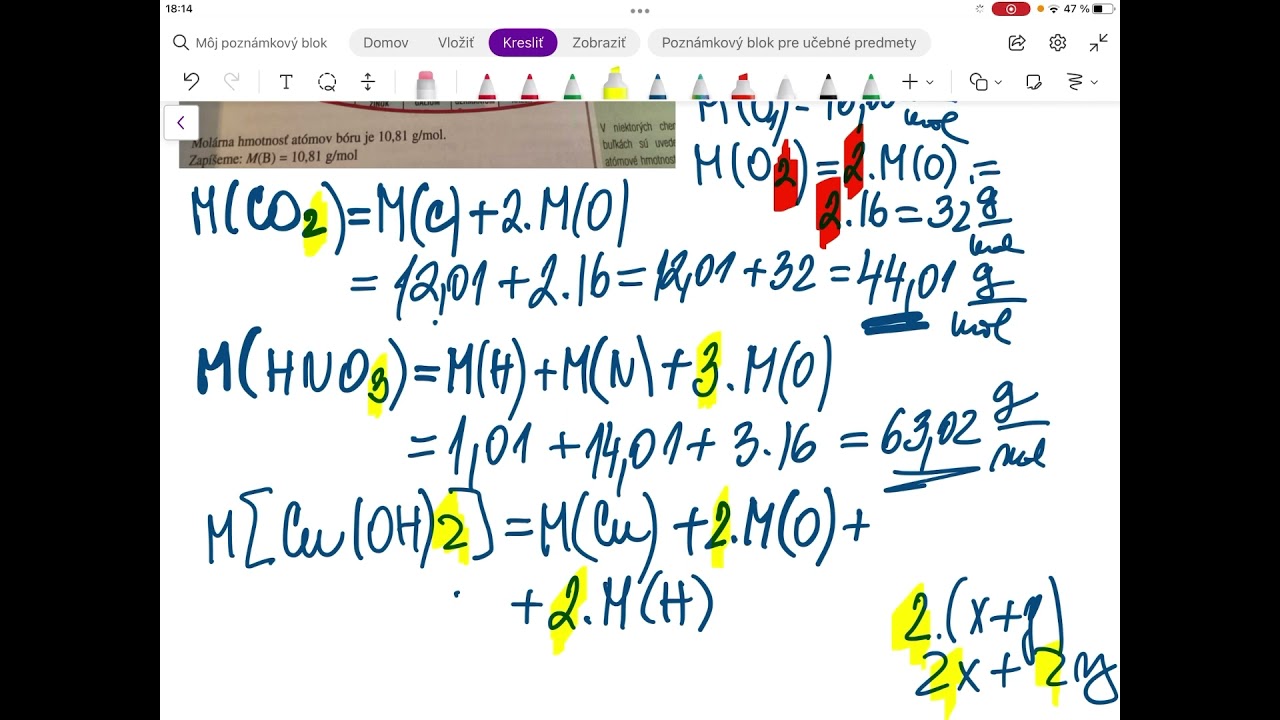
Task: Expand the Shapes dropdown chevron
Action: click(x=998, y=83)
